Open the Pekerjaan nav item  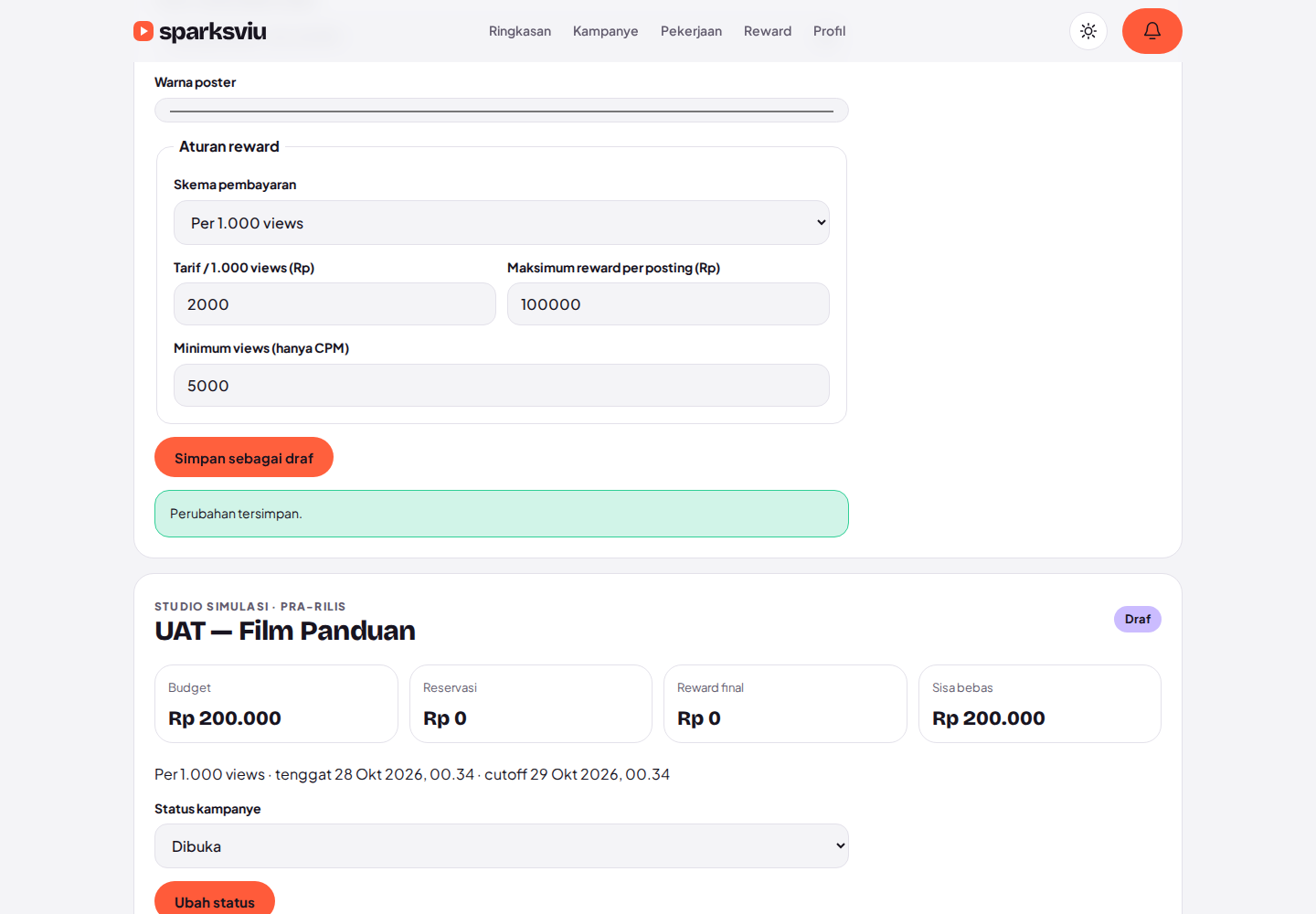(691, 31)
